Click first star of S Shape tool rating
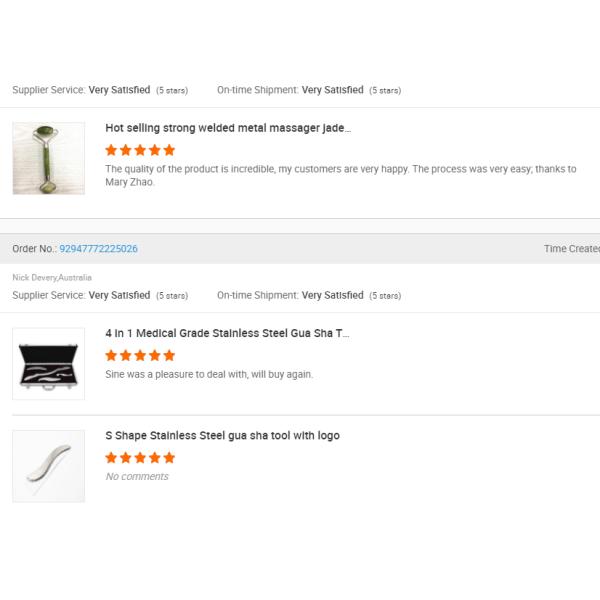Viewport: 600px width, 600px height. pos(111,458)
